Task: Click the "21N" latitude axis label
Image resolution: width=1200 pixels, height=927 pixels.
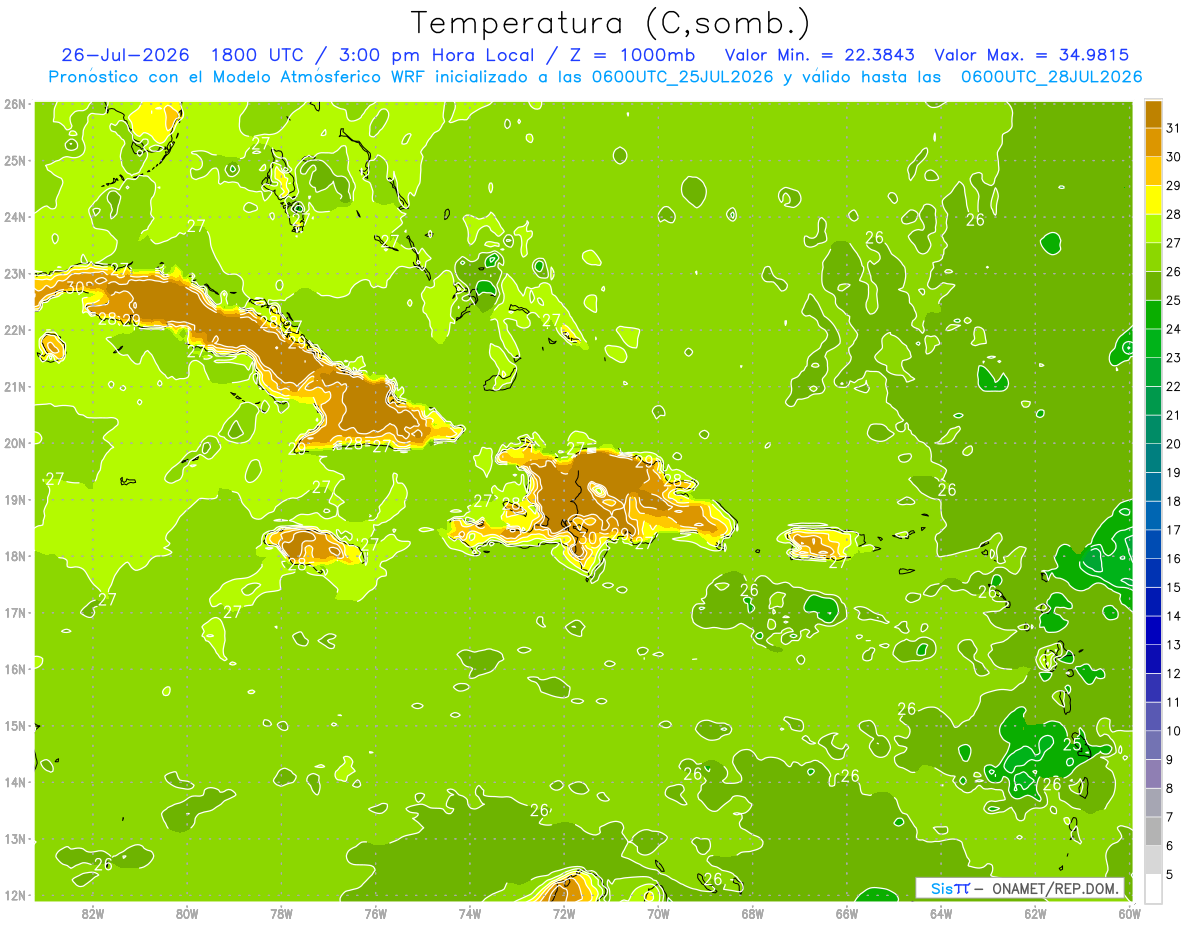Action: (14, 386)
